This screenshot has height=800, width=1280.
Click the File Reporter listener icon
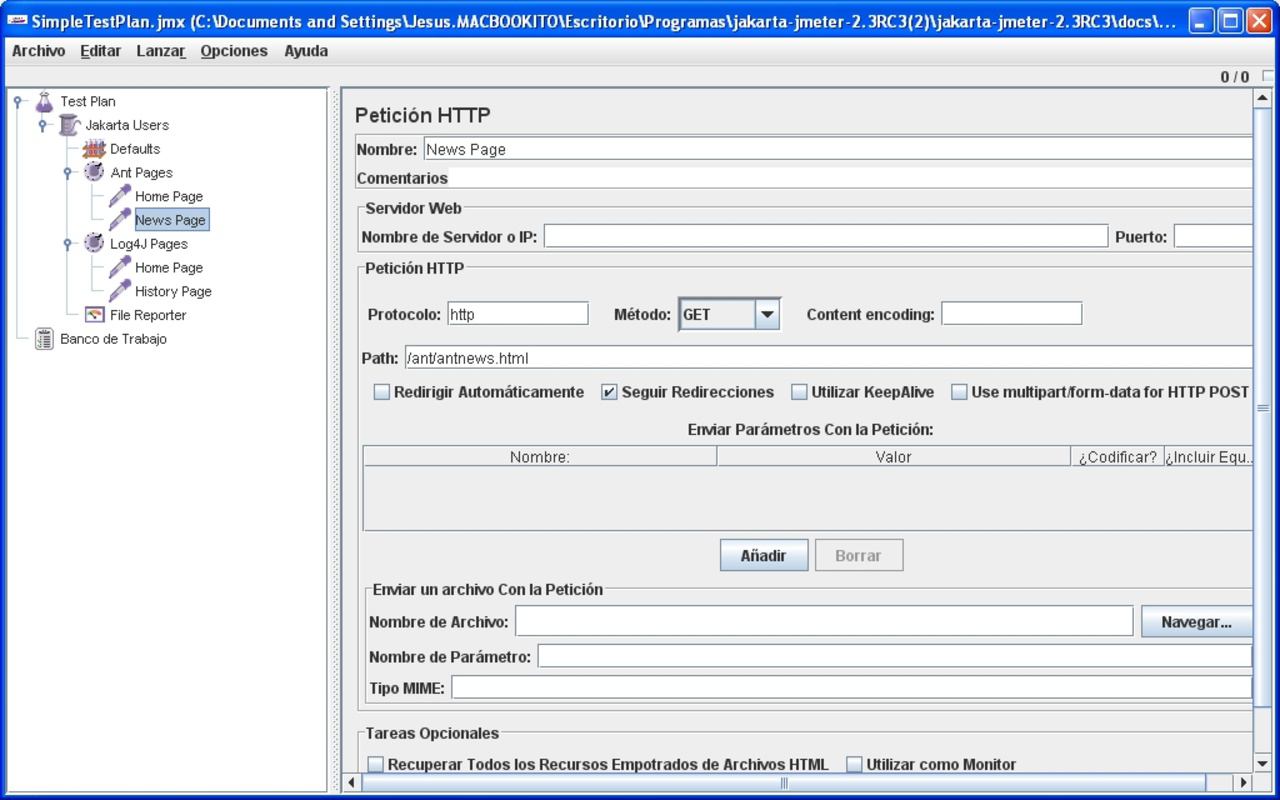(x=94, y=315)
